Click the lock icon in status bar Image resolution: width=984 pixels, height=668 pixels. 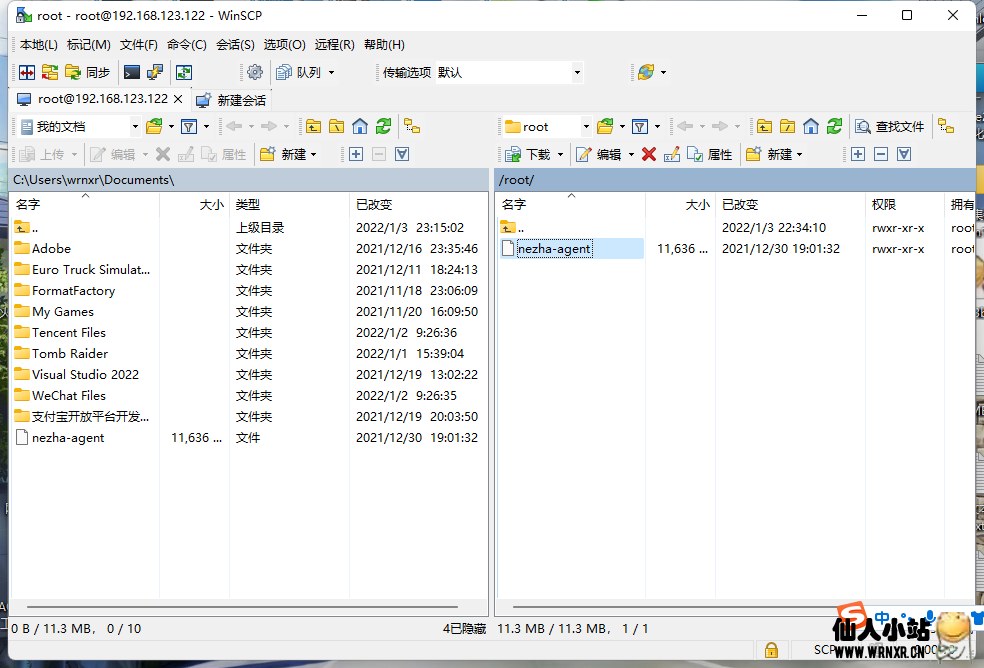771,650
